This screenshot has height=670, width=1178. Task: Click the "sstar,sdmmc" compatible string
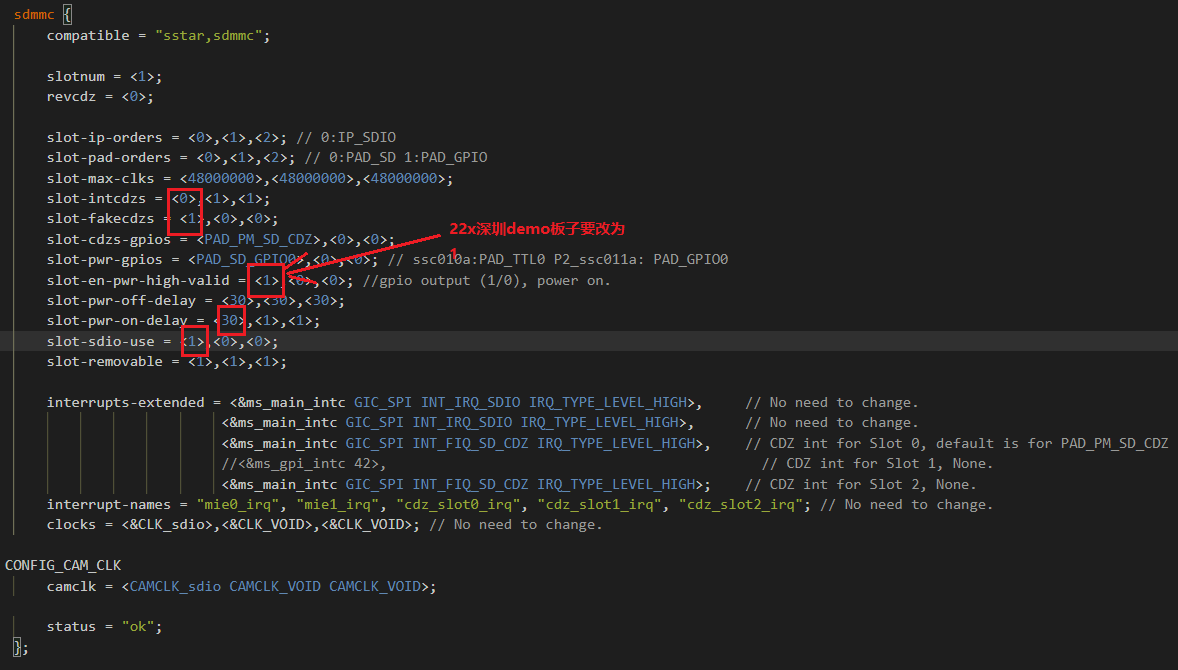pos(212,35)
